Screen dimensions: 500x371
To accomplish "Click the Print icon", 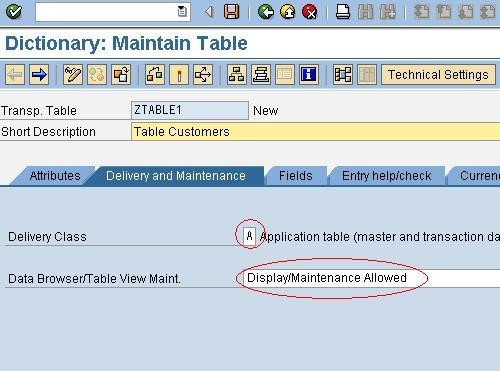I will [x=343, y=12].
